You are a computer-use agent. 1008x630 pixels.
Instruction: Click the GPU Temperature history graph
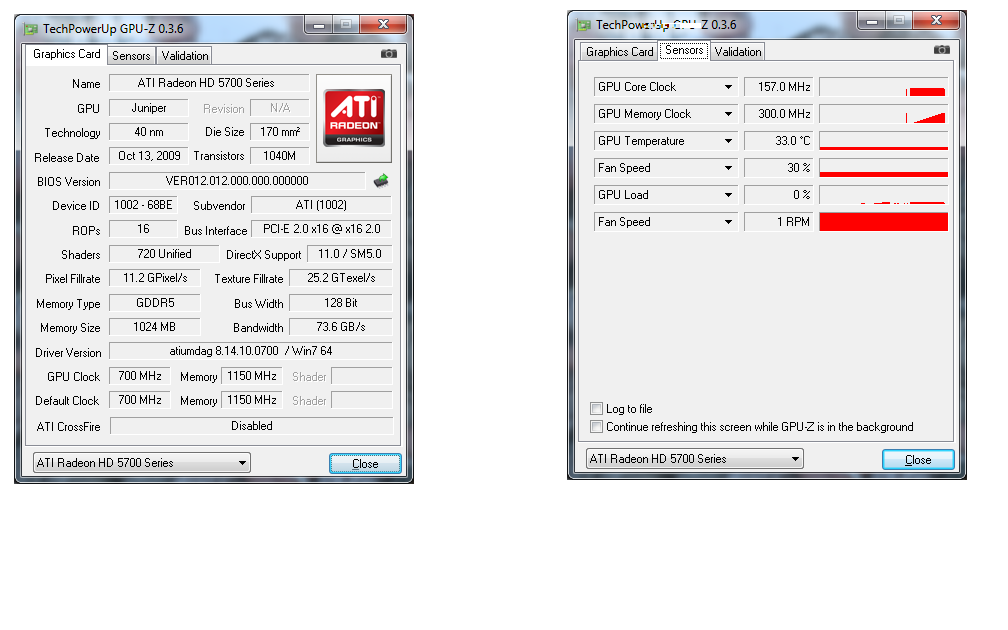tap(883, 141)
